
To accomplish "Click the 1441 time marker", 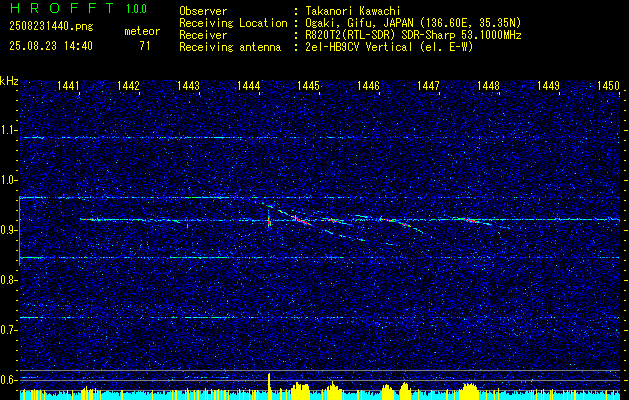I will (68, 85).
